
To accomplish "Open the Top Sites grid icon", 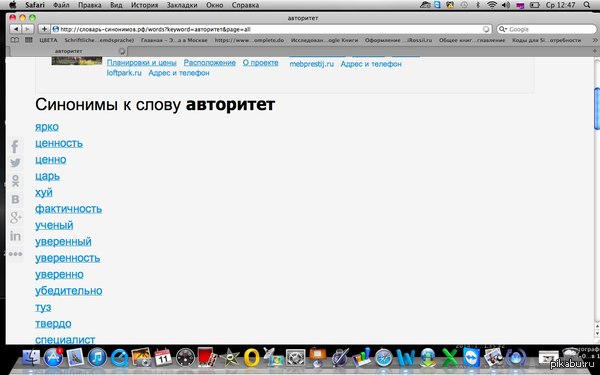I will (29, 40).
